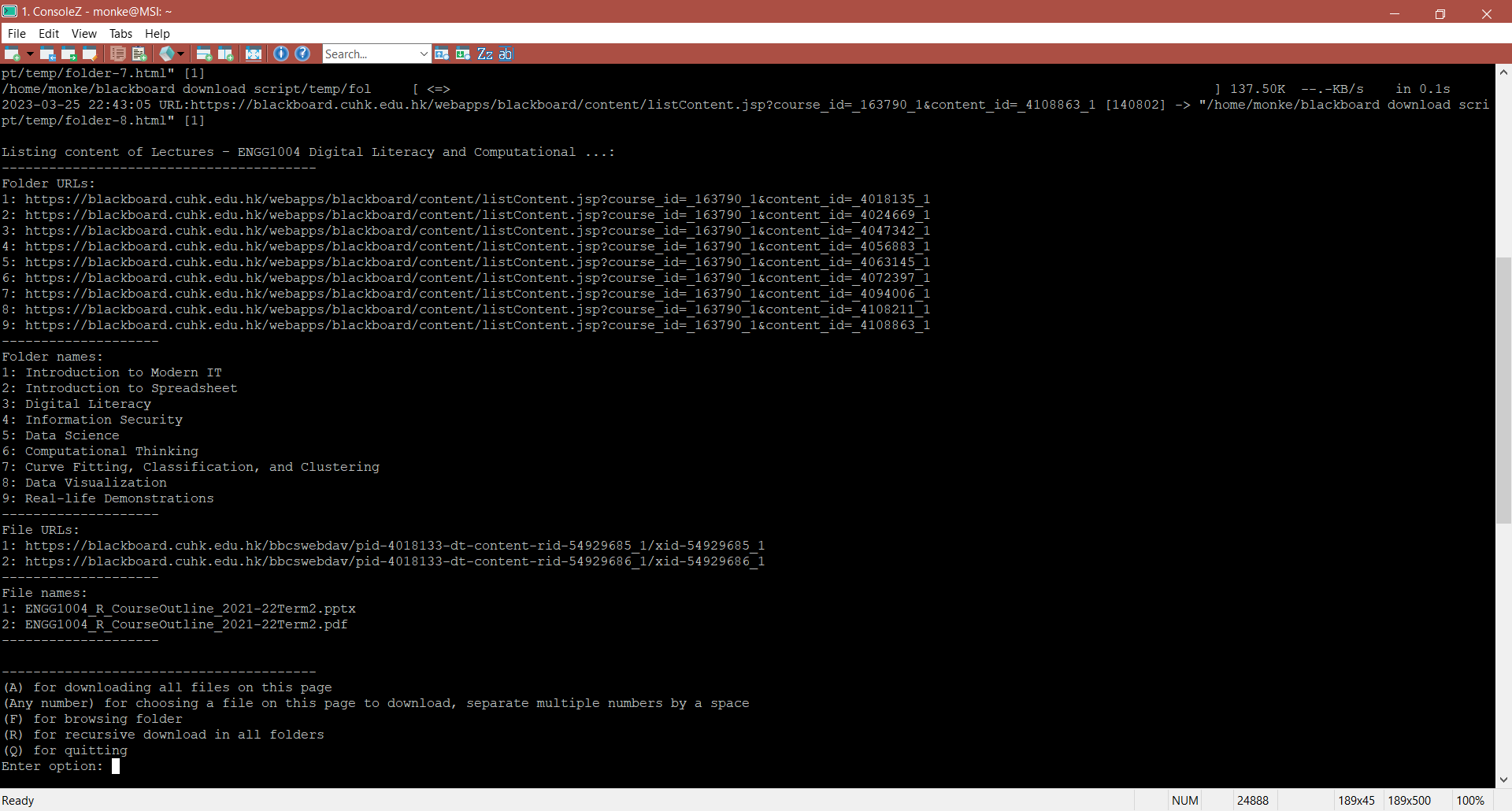This screenshot has height=811, width=1512.
Task: Click folder URL 5 ending 4063145_1
Action: [x=477, y=262]
